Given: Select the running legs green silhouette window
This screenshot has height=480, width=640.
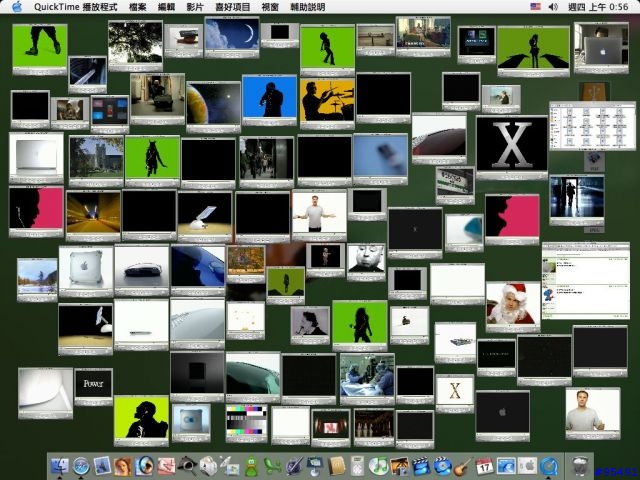Looking at the screenshot, I should (40, 49).
